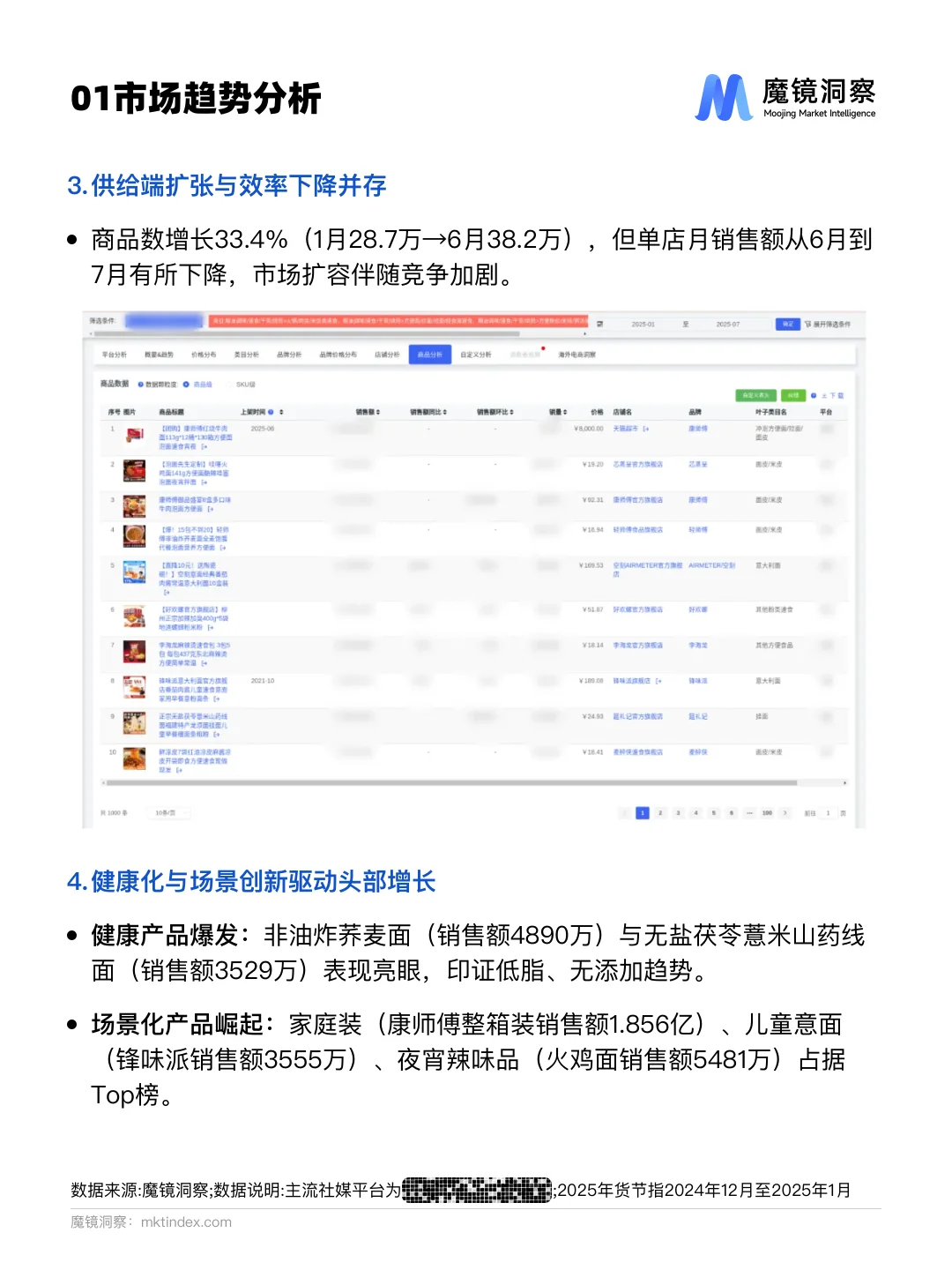Select the 商品级 granularity radio button
This screenshot has height=1270, width=952.
click(x=186, y=385)
